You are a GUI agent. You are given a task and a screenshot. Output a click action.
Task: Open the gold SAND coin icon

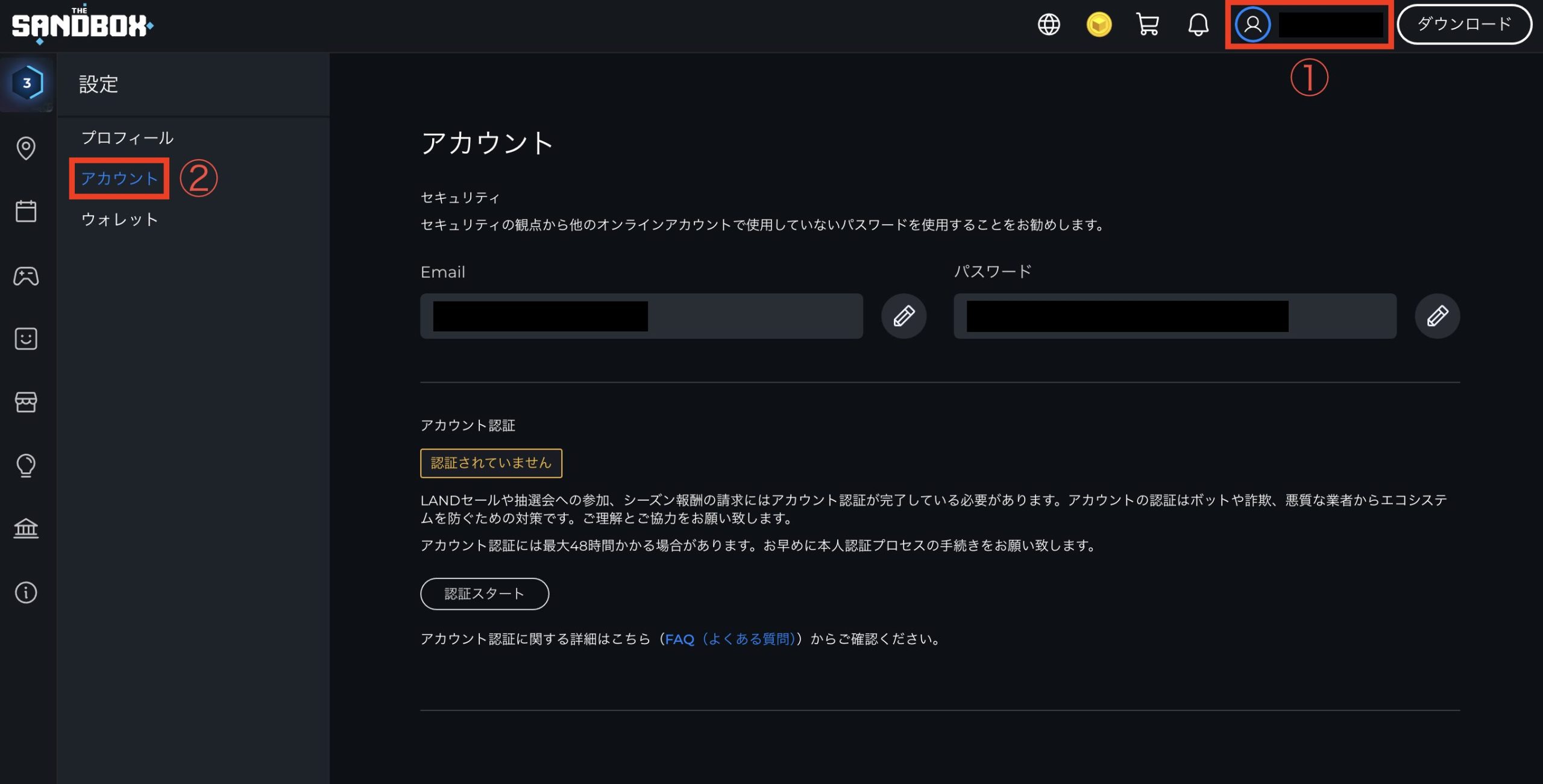point(1099,25)
